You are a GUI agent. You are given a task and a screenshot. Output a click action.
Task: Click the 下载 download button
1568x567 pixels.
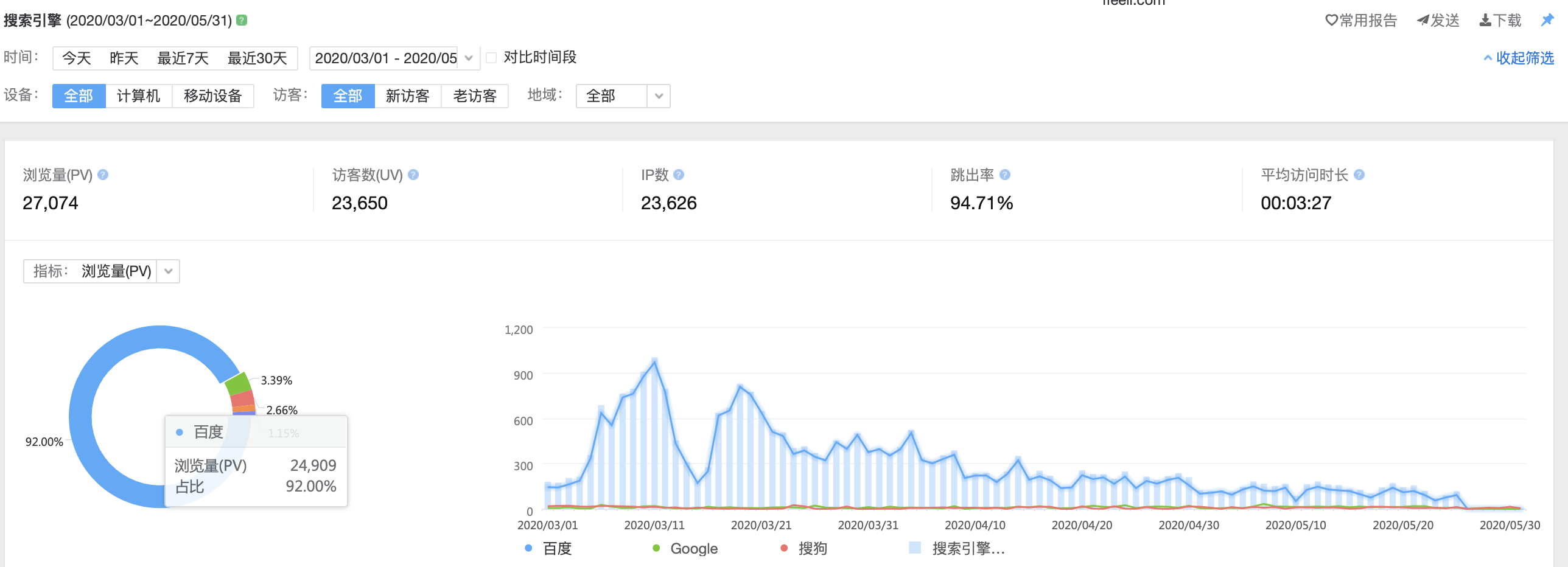tap(1500, 21)
